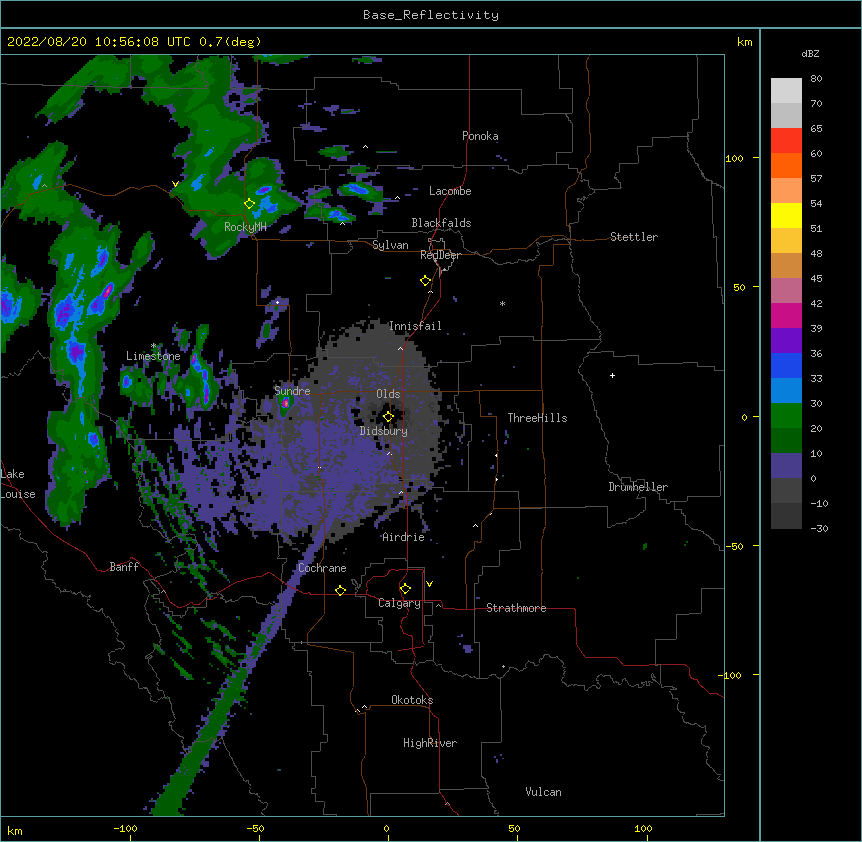Click the Airdrie city label

[x=403, y=537]
